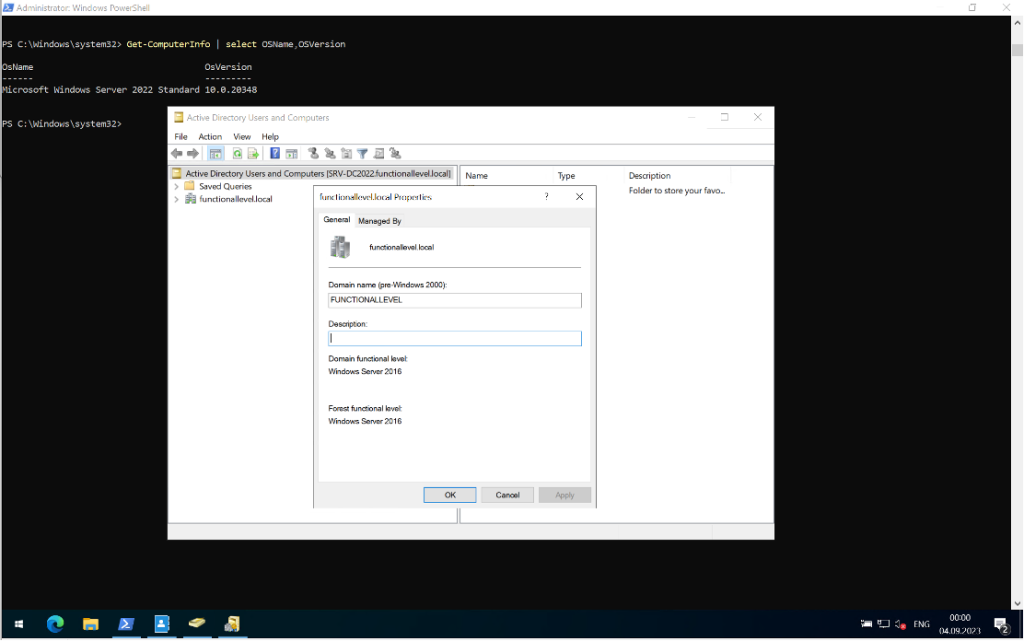
Task: Open the View menu
Action: [241, 136]
